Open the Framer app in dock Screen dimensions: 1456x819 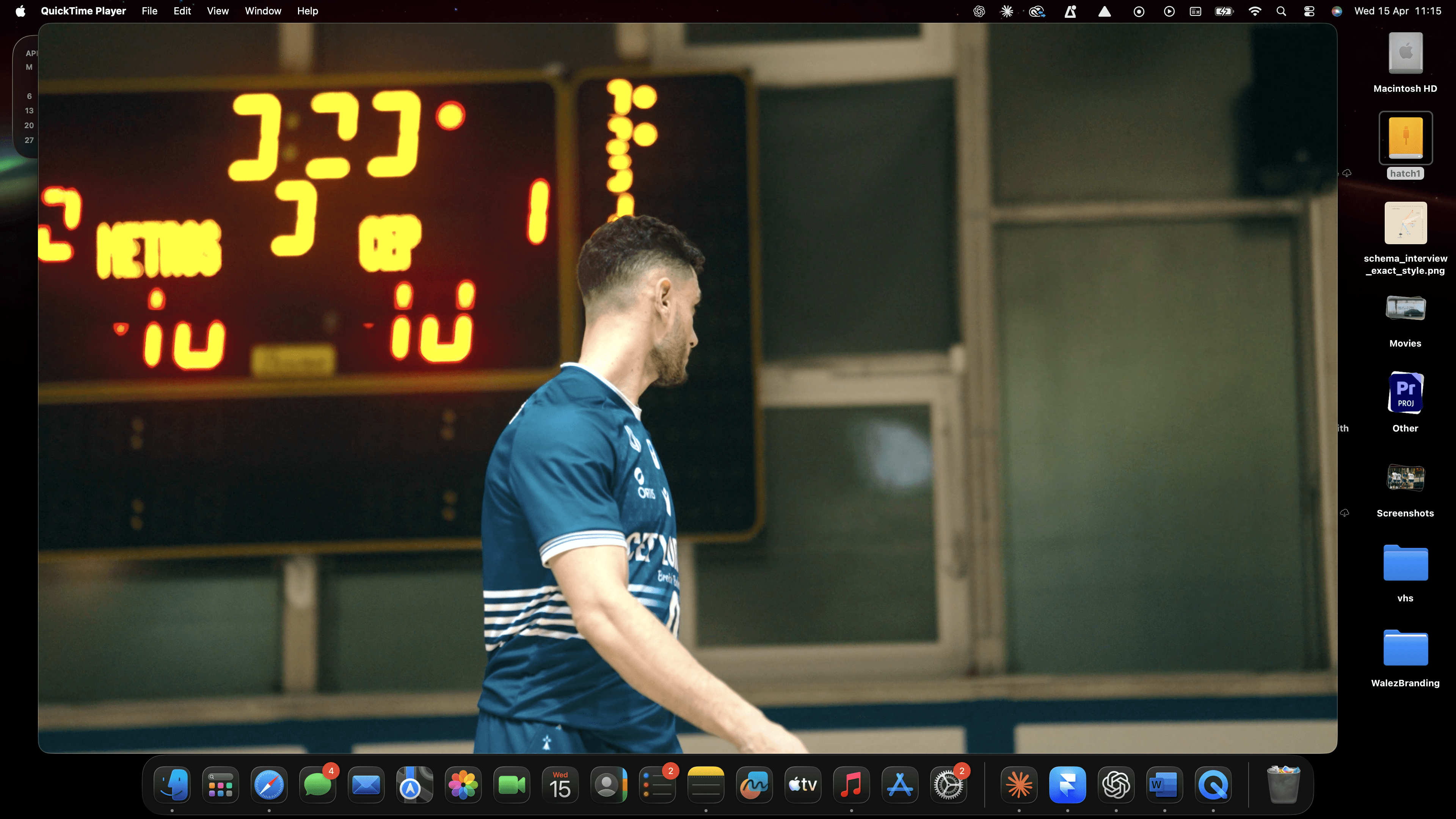tap(1067, 784)
